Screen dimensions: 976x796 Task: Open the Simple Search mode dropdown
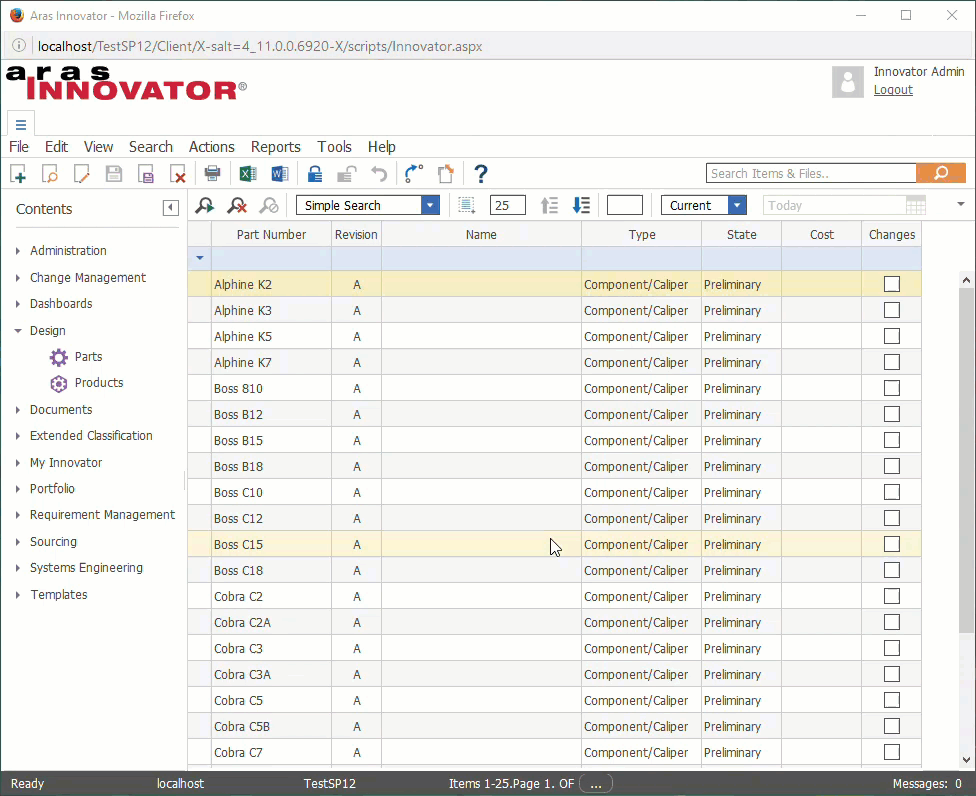point(429,205)
